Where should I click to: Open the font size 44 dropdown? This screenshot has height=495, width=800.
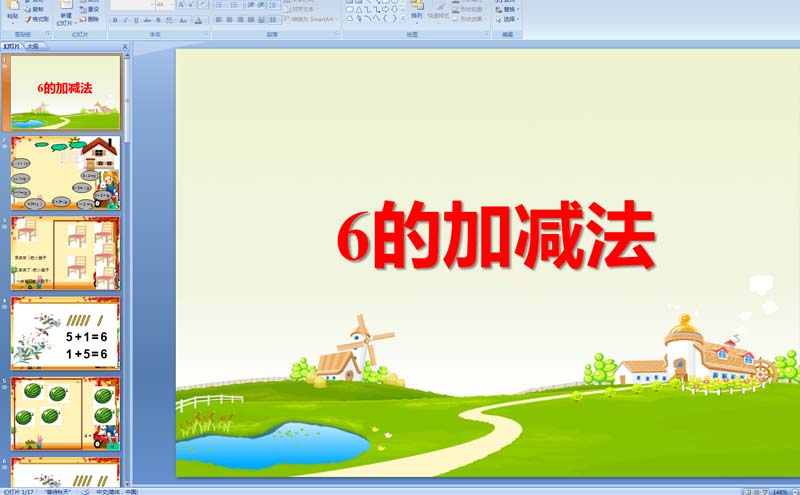pyautogui.click(x=171, y=5)
